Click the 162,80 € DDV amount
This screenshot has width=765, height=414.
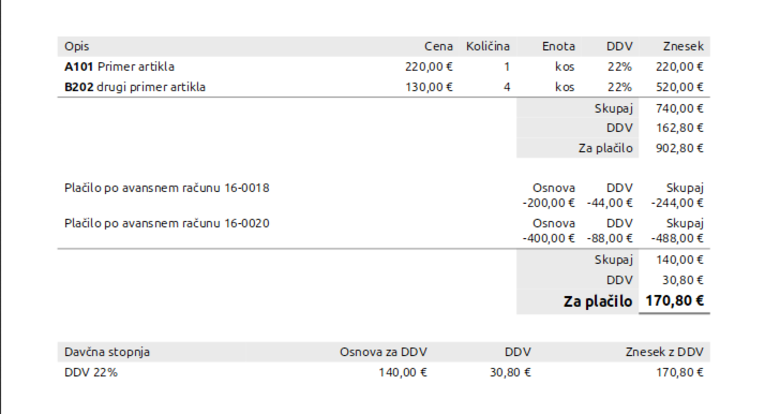point(680,128)
